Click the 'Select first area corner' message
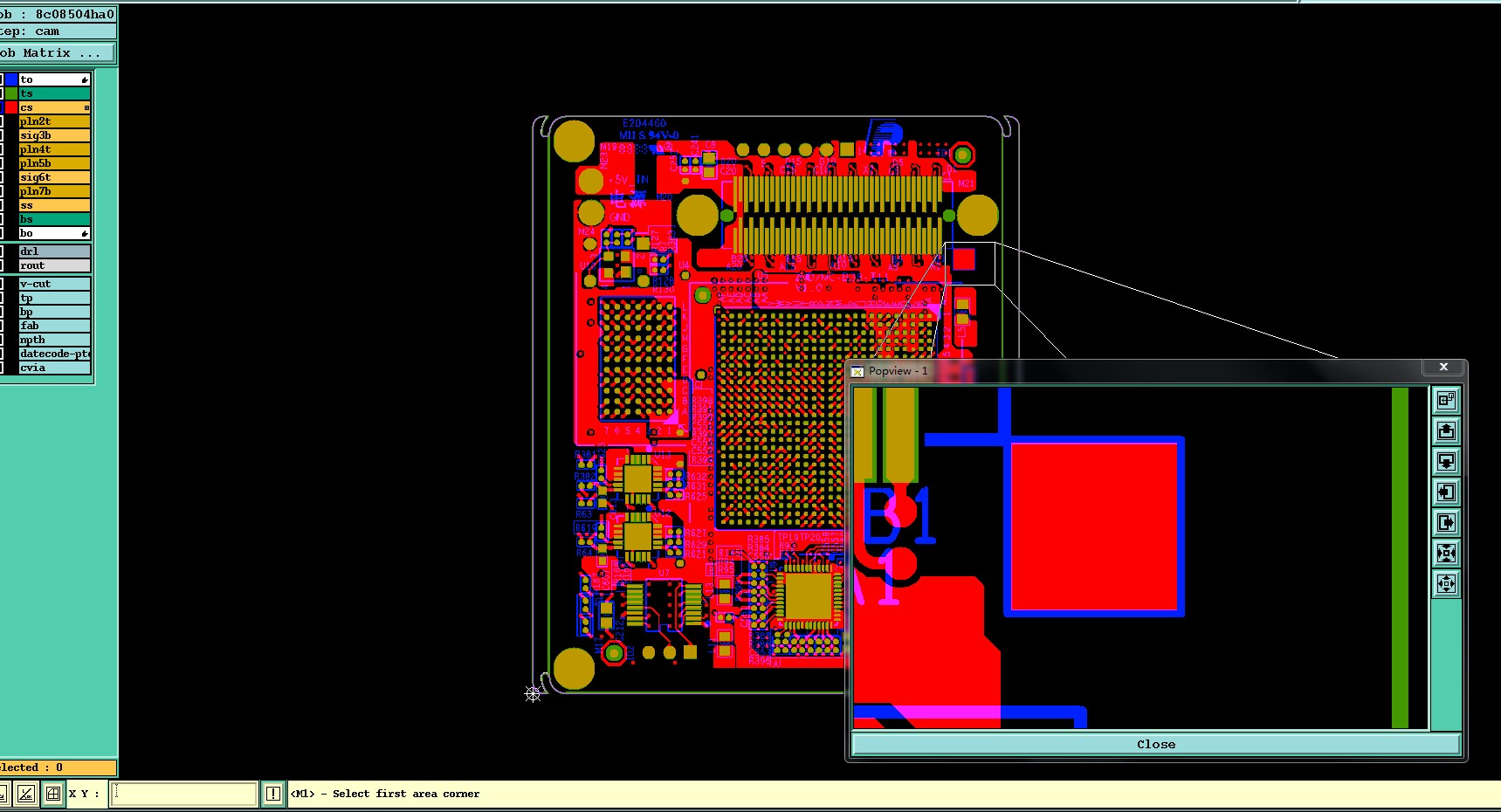 (x=385, y=794)
